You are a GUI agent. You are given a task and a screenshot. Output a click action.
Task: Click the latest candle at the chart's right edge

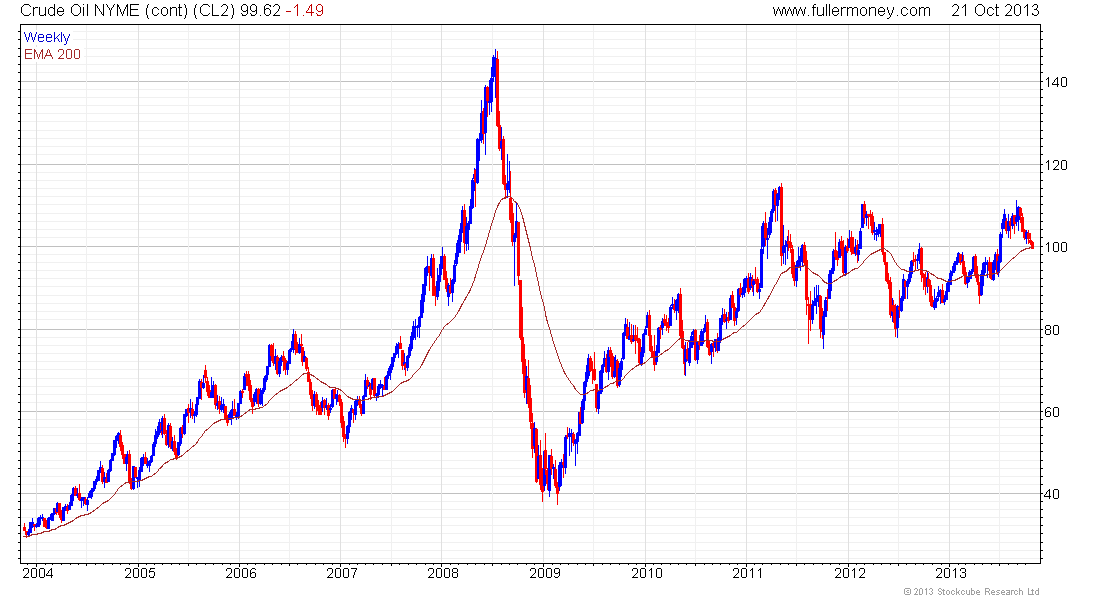[1033, 244]
